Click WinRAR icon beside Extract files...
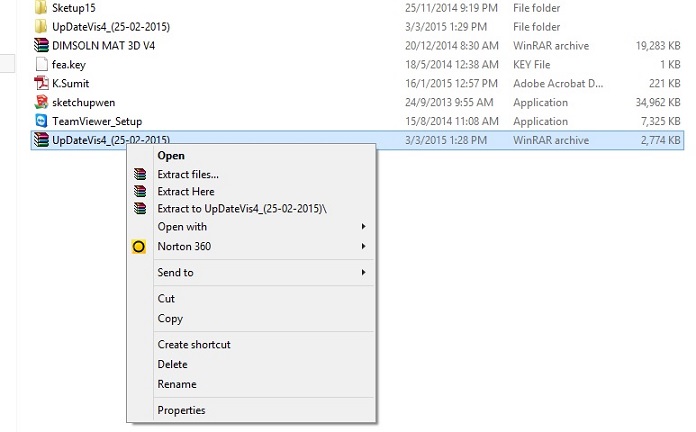 [x=140, y=174]
